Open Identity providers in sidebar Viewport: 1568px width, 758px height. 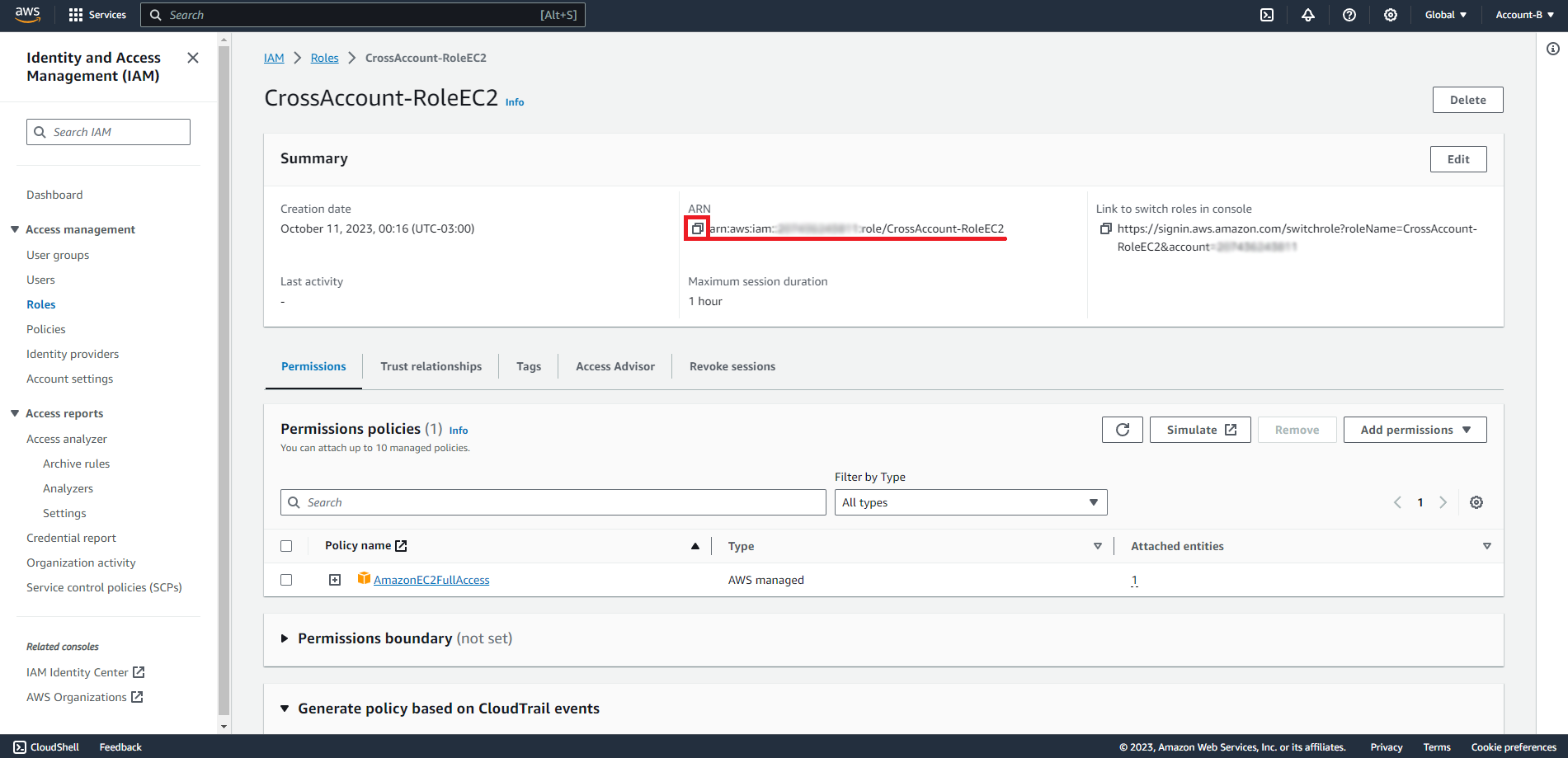point(73,354)
